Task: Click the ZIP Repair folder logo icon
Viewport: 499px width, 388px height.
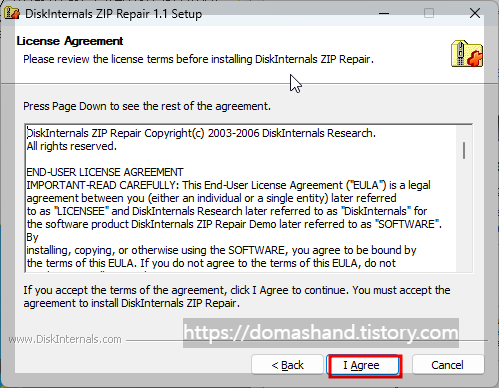Action: click(x=467, y=54)
